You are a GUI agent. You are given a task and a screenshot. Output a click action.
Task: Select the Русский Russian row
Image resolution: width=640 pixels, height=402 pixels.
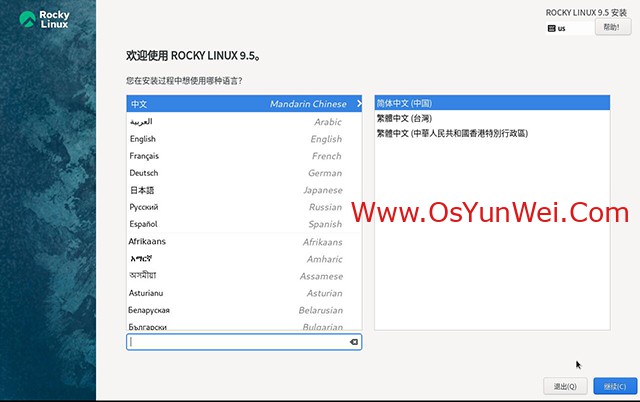244,207
